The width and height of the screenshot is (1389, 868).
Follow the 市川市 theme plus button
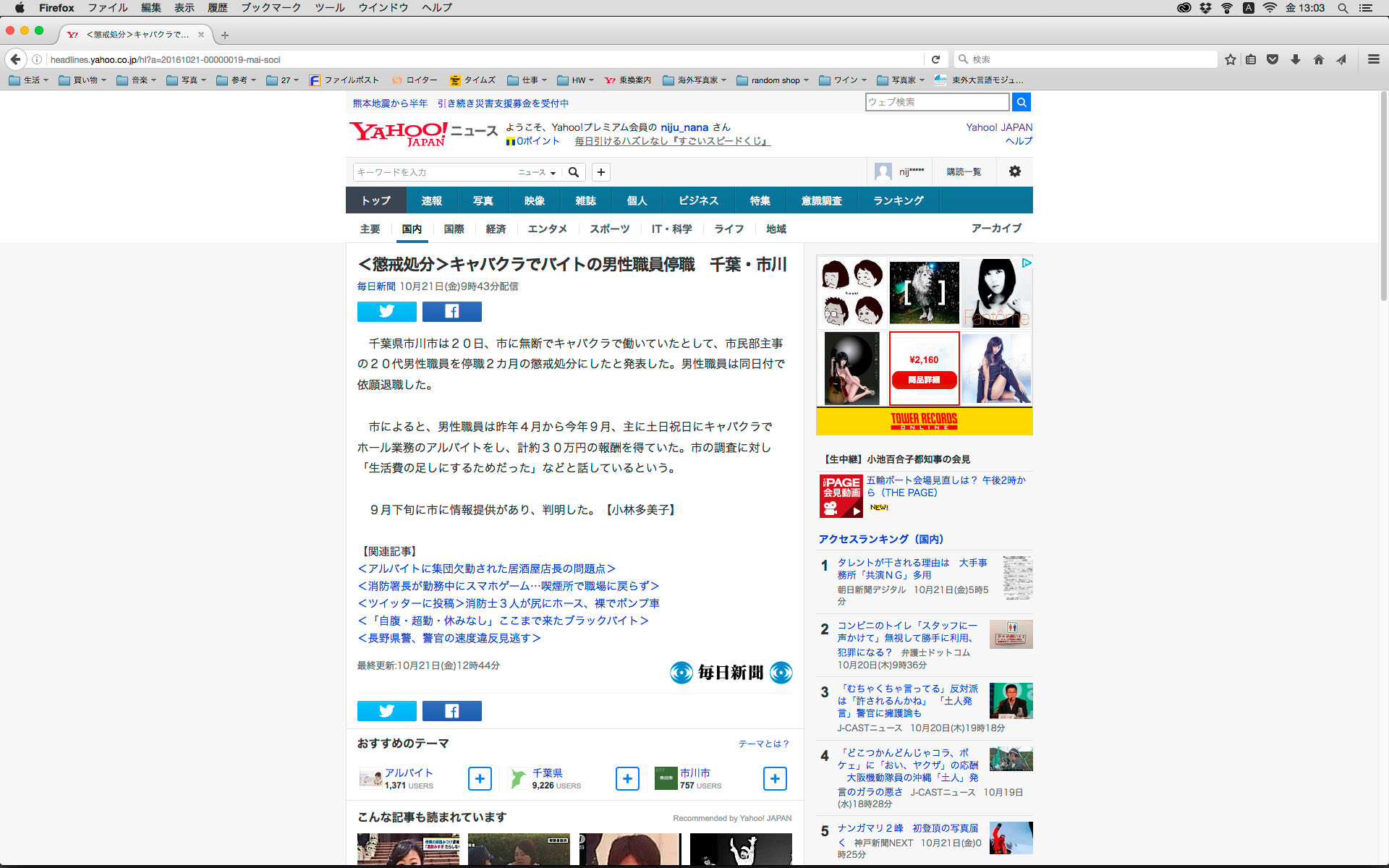pos(775,778)
